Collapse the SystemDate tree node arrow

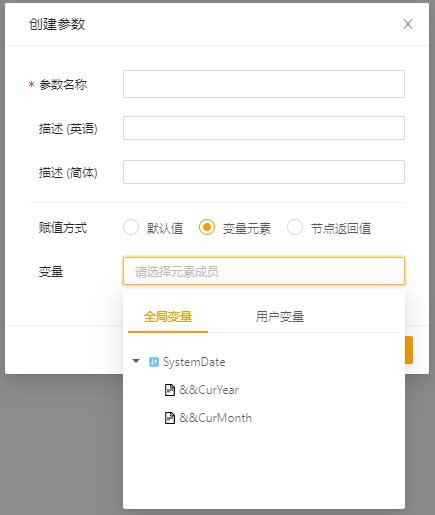pos(136,361)
